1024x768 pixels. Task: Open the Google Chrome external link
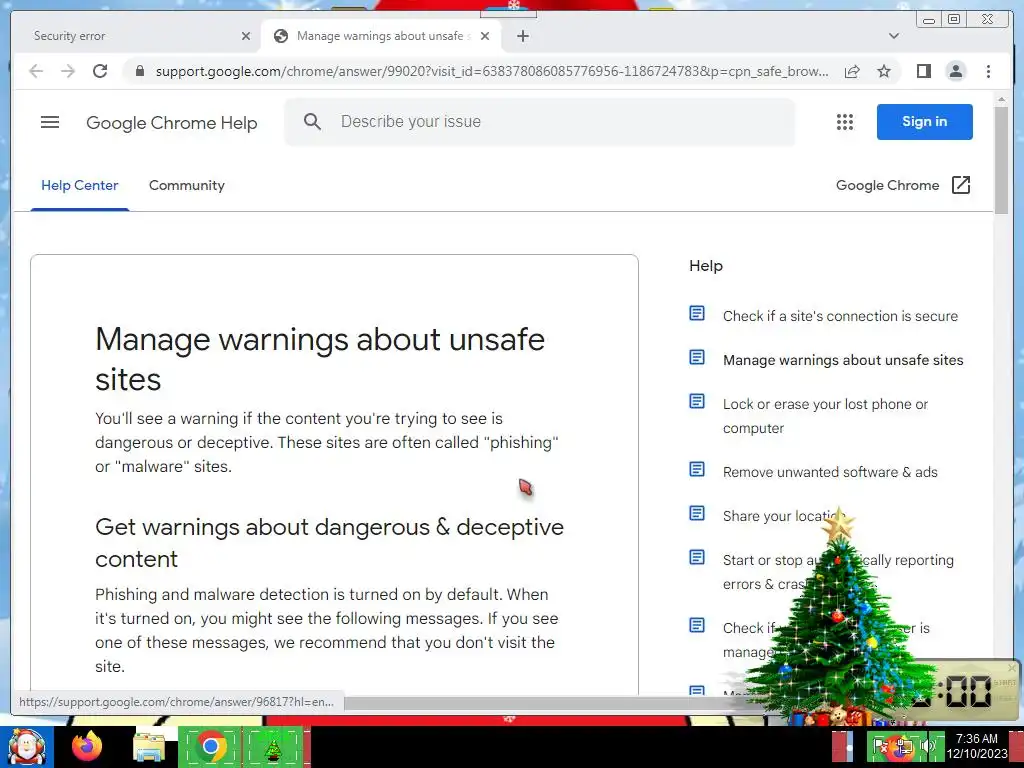tap(903, 185)
